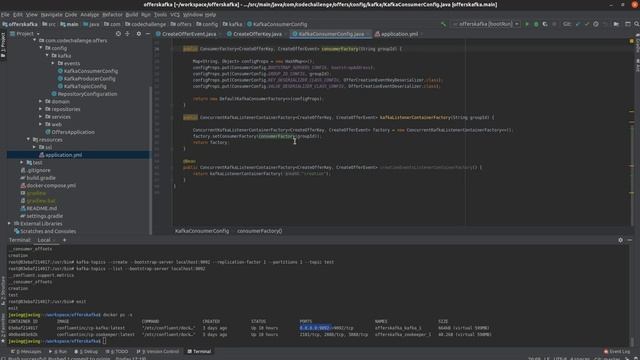Open Search Everywhere magnifier icon
Screen dimensions: 640x360
click(636, 24)
